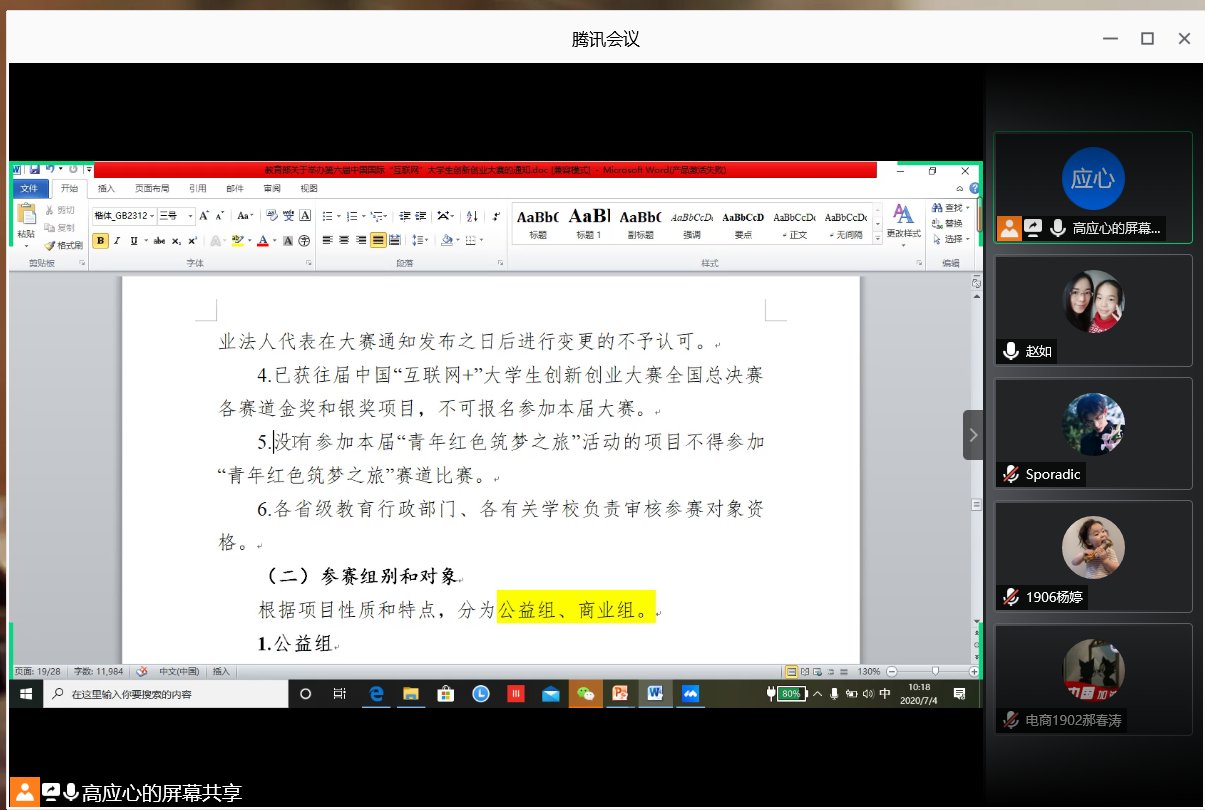Toggle Italic formatting button
1205x810 pixels.
116,240
